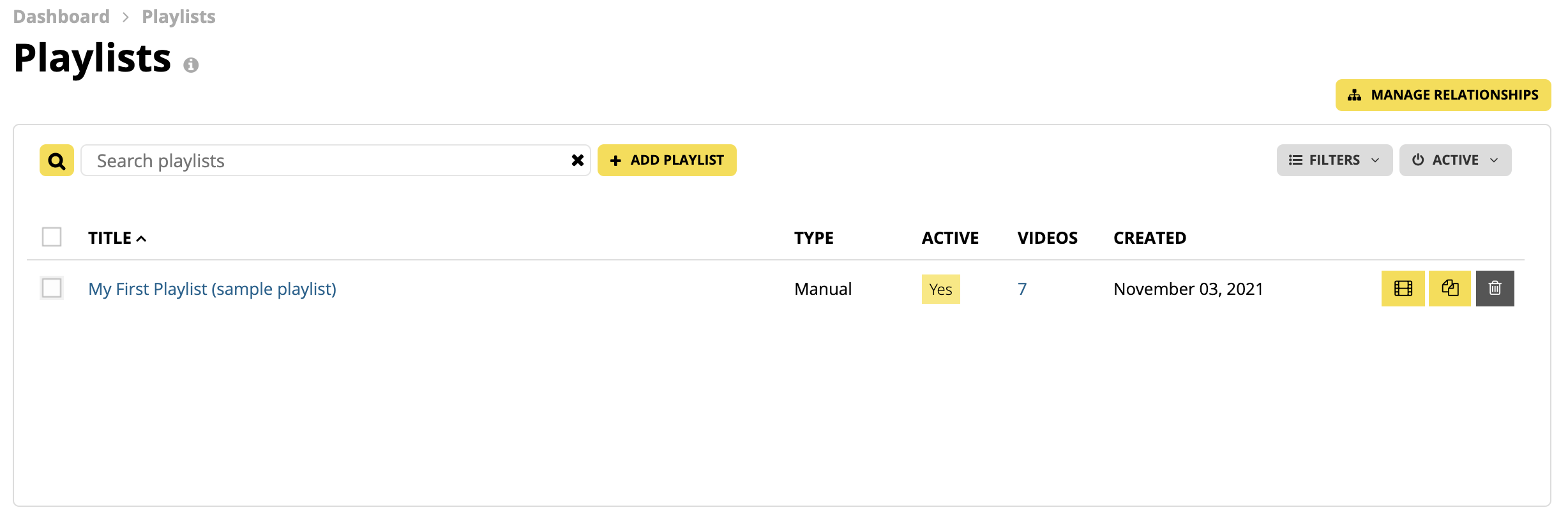
Task: Click the info icon beside the Playlists heading
Action: coord(191,65)
